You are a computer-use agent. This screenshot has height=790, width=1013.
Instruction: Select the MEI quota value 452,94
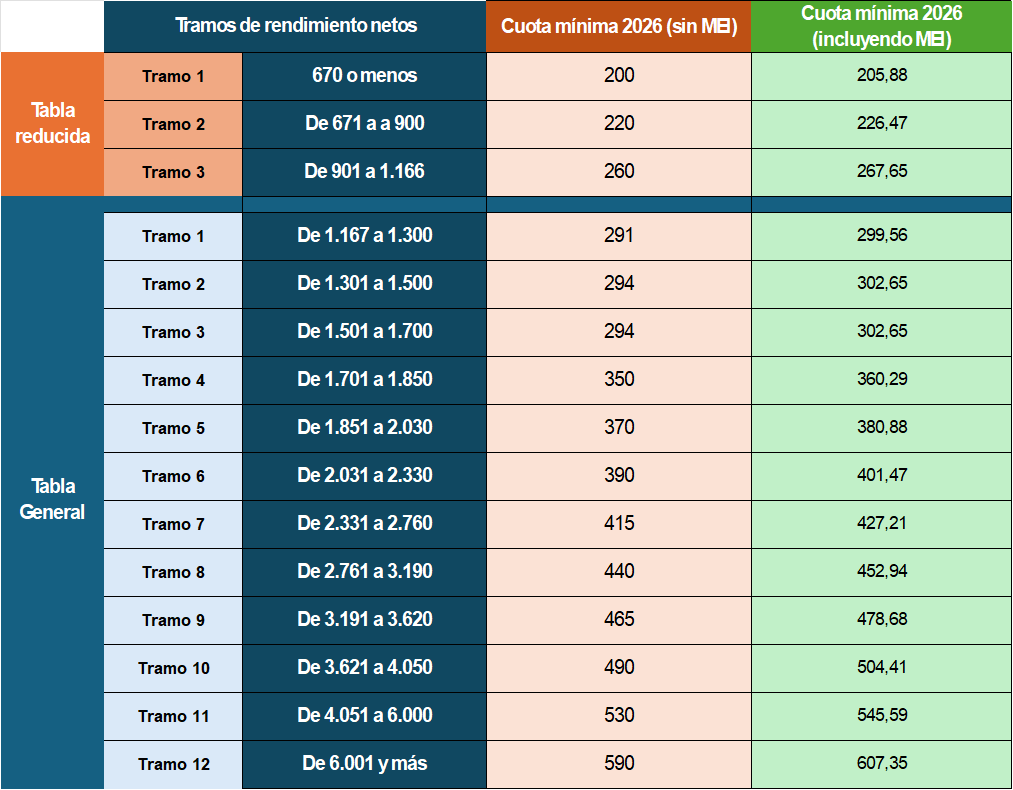pos(881,571)
